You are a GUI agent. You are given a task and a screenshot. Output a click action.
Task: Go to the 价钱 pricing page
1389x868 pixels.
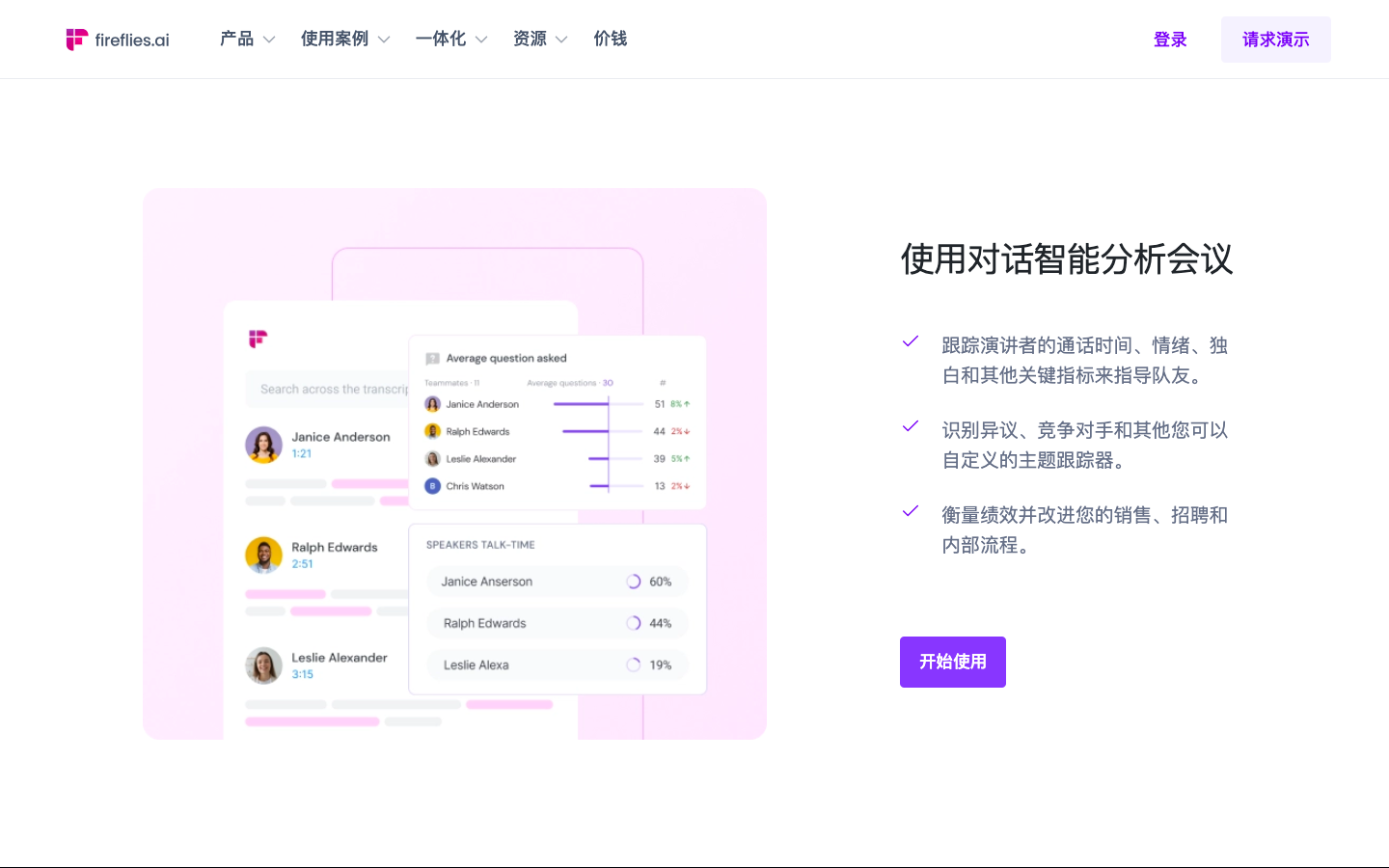pyautogui.click(x=610, y=40)
